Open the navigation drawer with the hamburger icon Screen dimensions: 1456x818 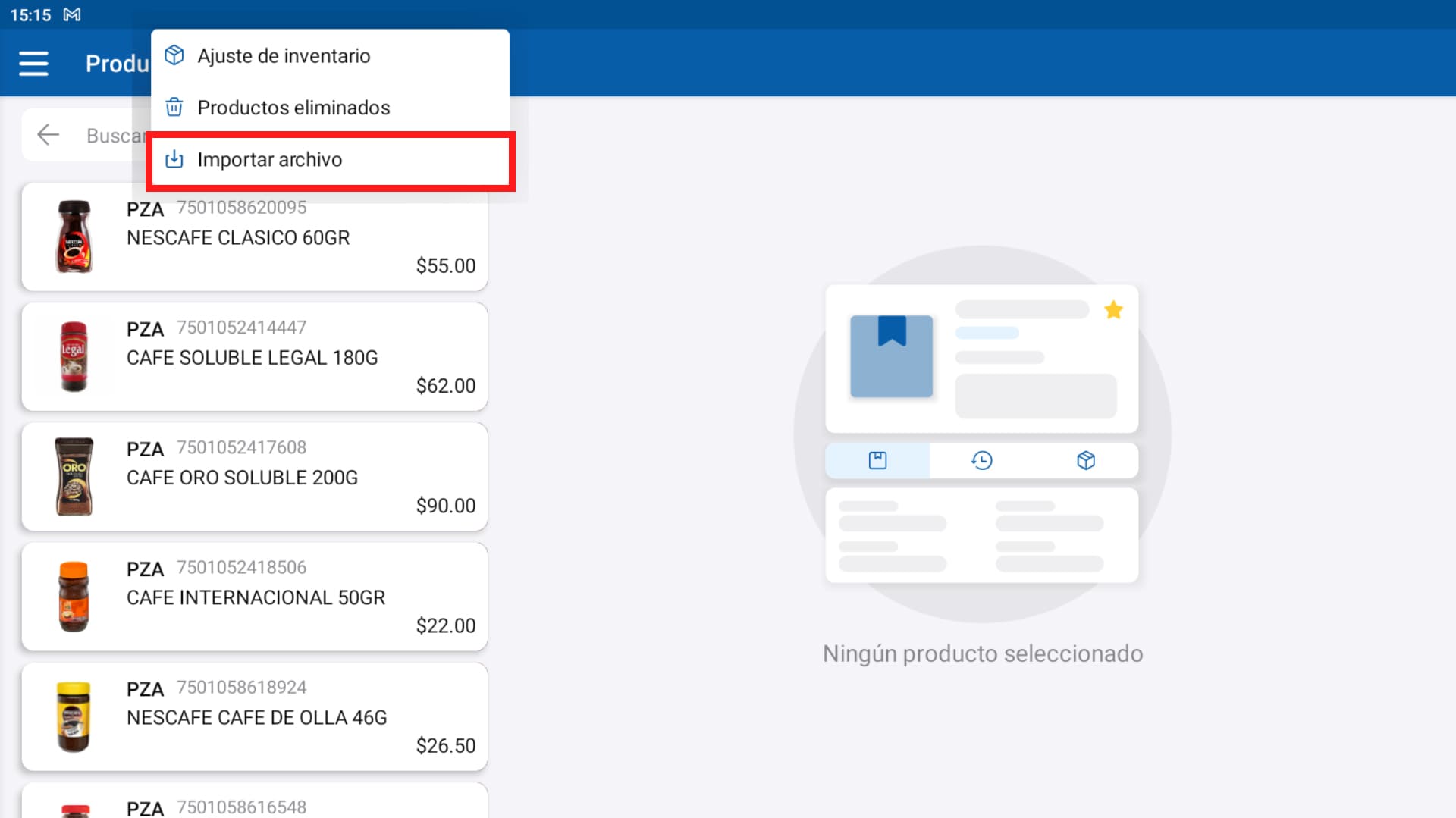[33, 63]
